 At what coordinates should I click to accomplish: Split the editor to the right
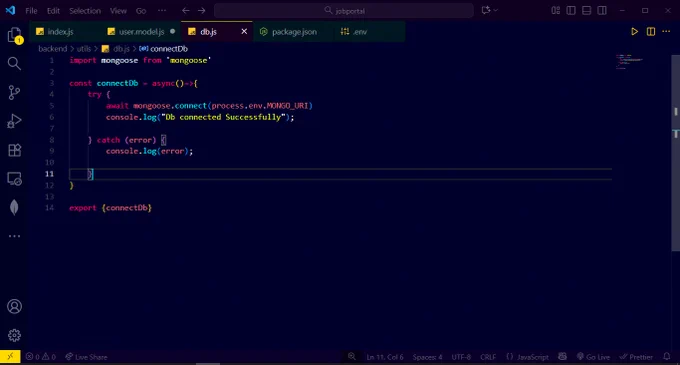coord(651,32)
